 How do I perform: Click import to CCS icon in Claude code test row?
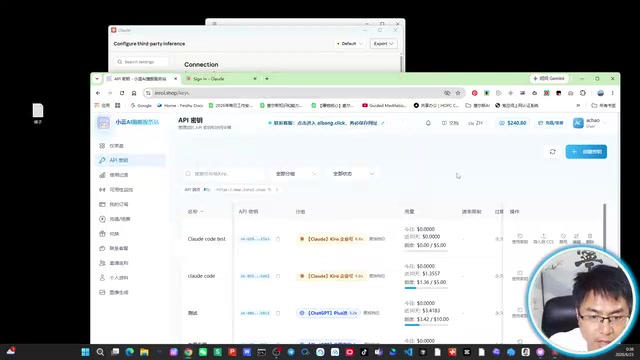click(x=543, y=238)
